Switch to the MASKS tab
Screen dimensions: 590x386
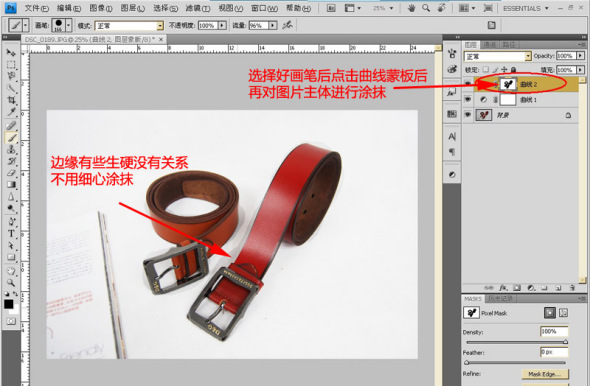tap(473, 298)
